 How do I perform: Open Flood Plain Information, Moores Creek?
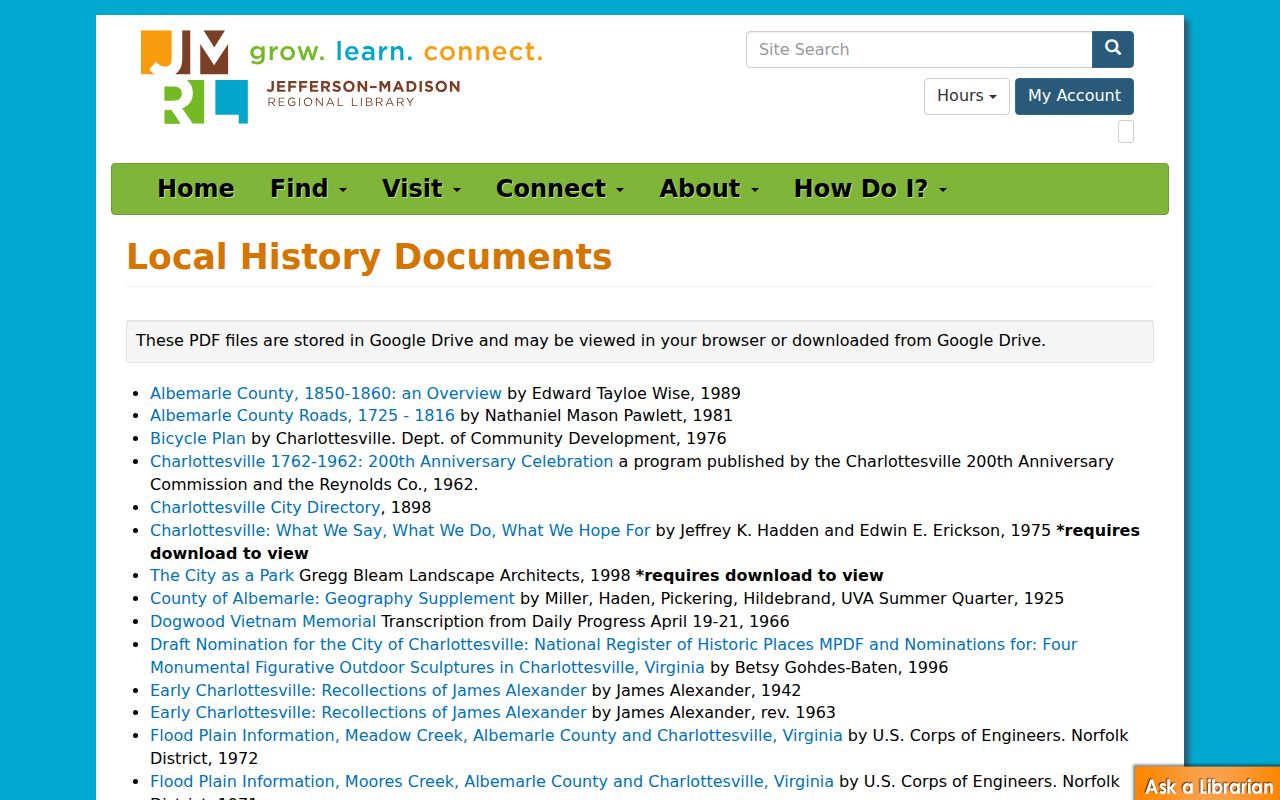tap(491, 781)
